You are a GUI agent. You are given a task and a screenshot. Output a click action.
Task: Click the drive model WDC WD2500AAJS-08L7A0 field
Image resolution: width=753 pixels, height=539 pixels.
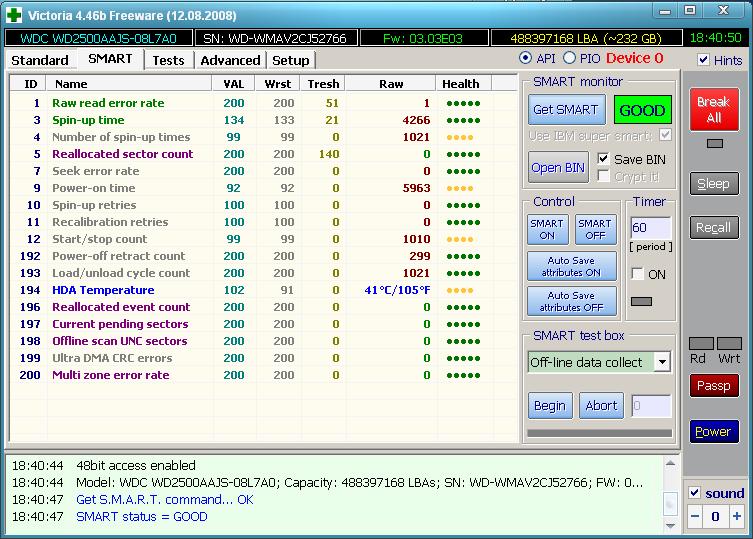98,38
